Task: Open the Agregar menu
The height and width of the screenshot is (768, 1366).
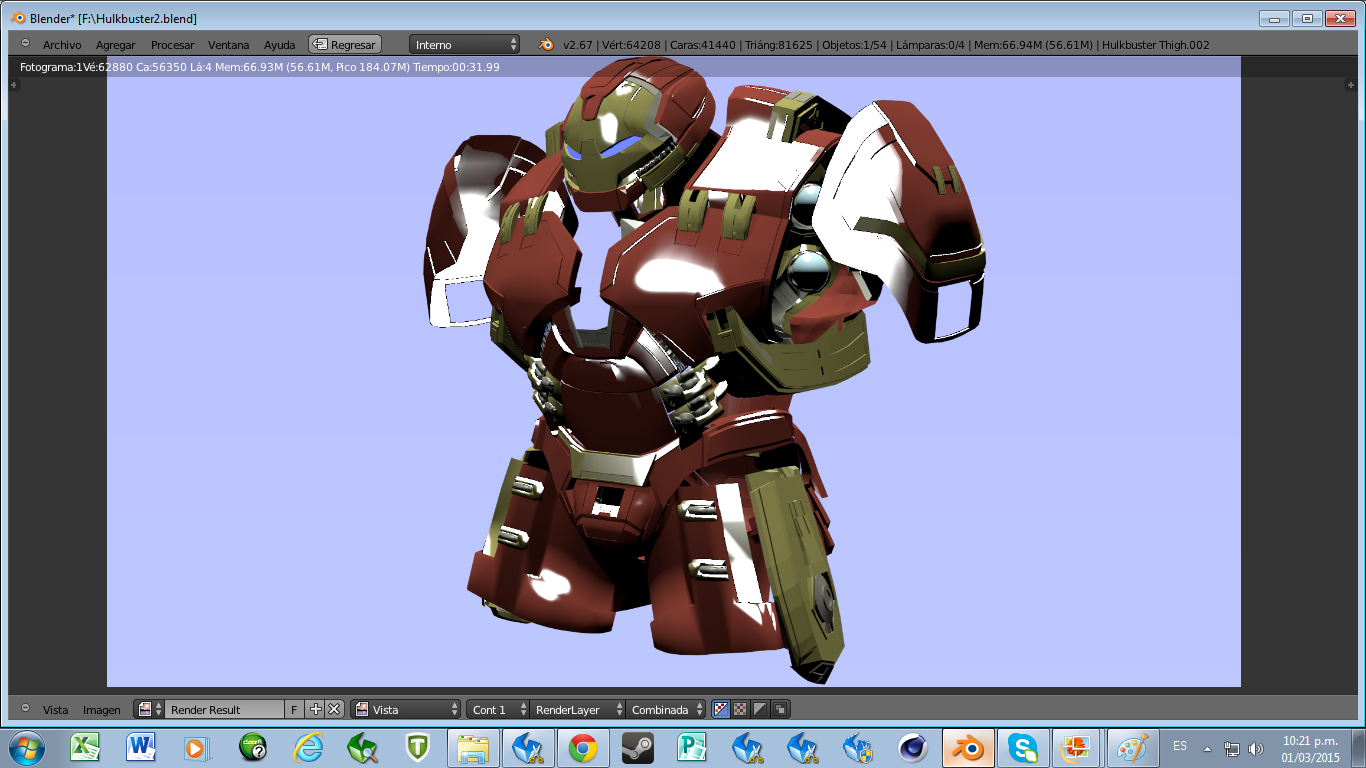Action: (115, 45)
